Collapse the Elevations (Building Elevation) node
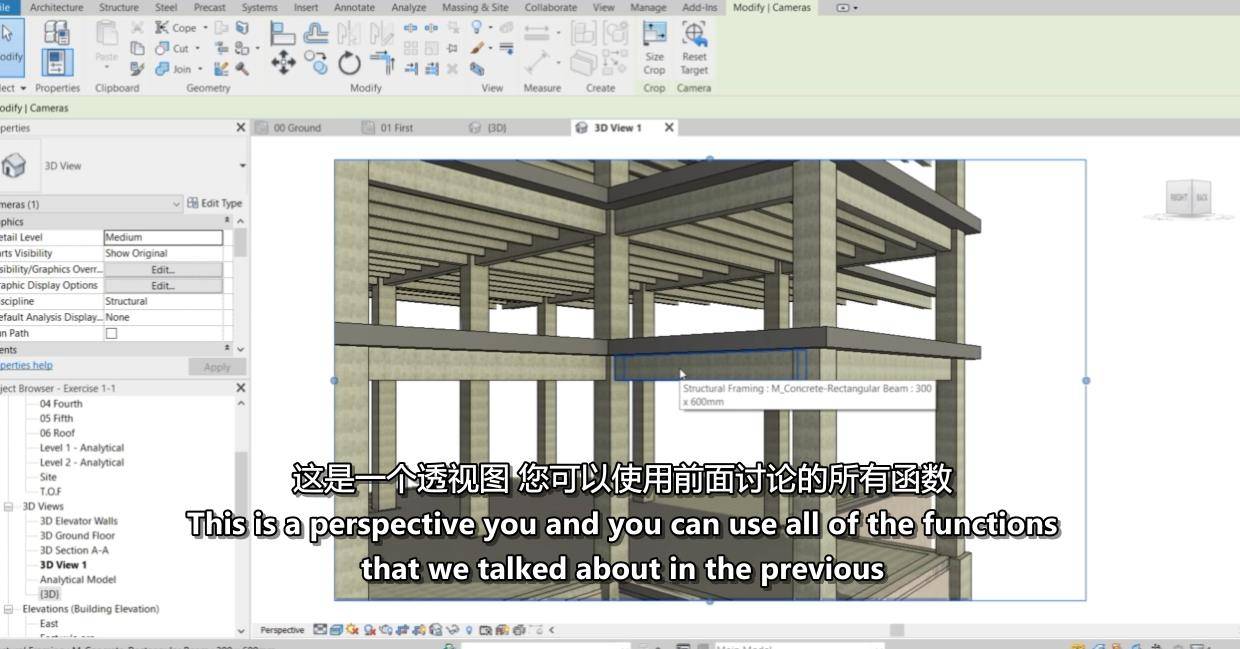The image size is (1240, 649). click(8, 609)
